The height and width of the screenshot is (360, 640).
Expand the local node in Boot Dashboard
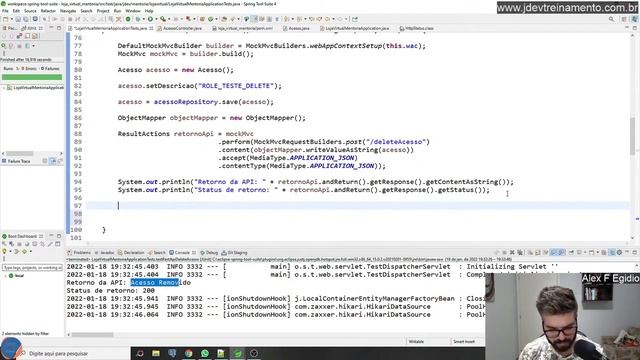5,276
